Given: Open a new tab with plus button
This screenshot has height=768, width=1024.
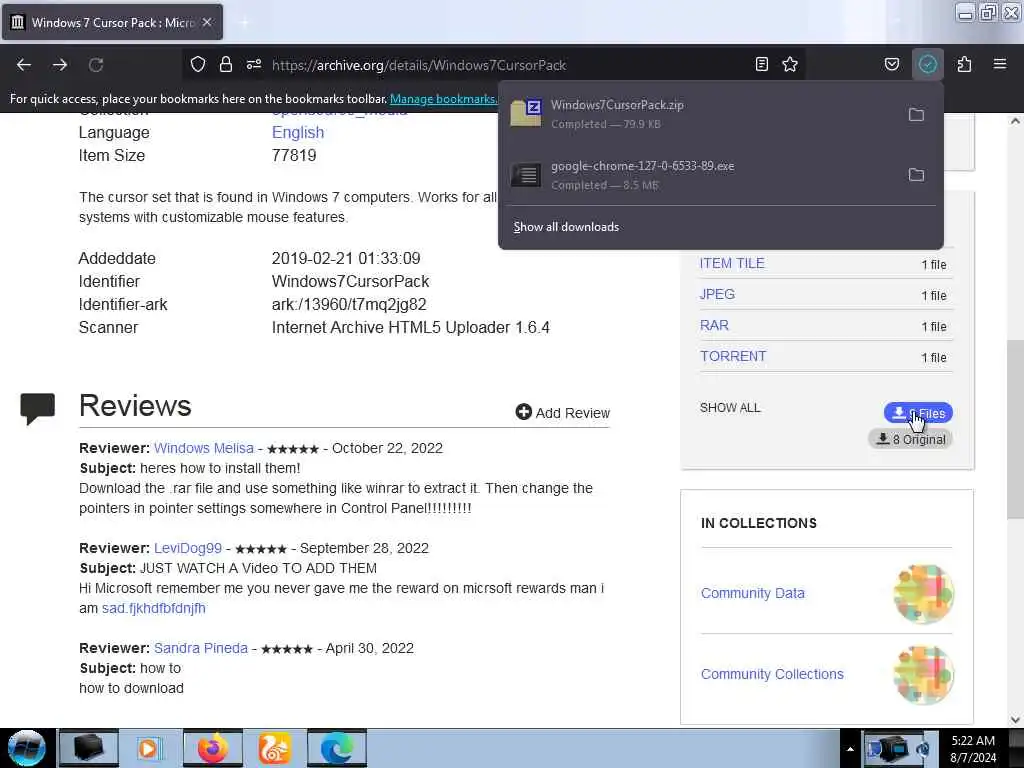Looking at the screenshot, I should [244, 22].
